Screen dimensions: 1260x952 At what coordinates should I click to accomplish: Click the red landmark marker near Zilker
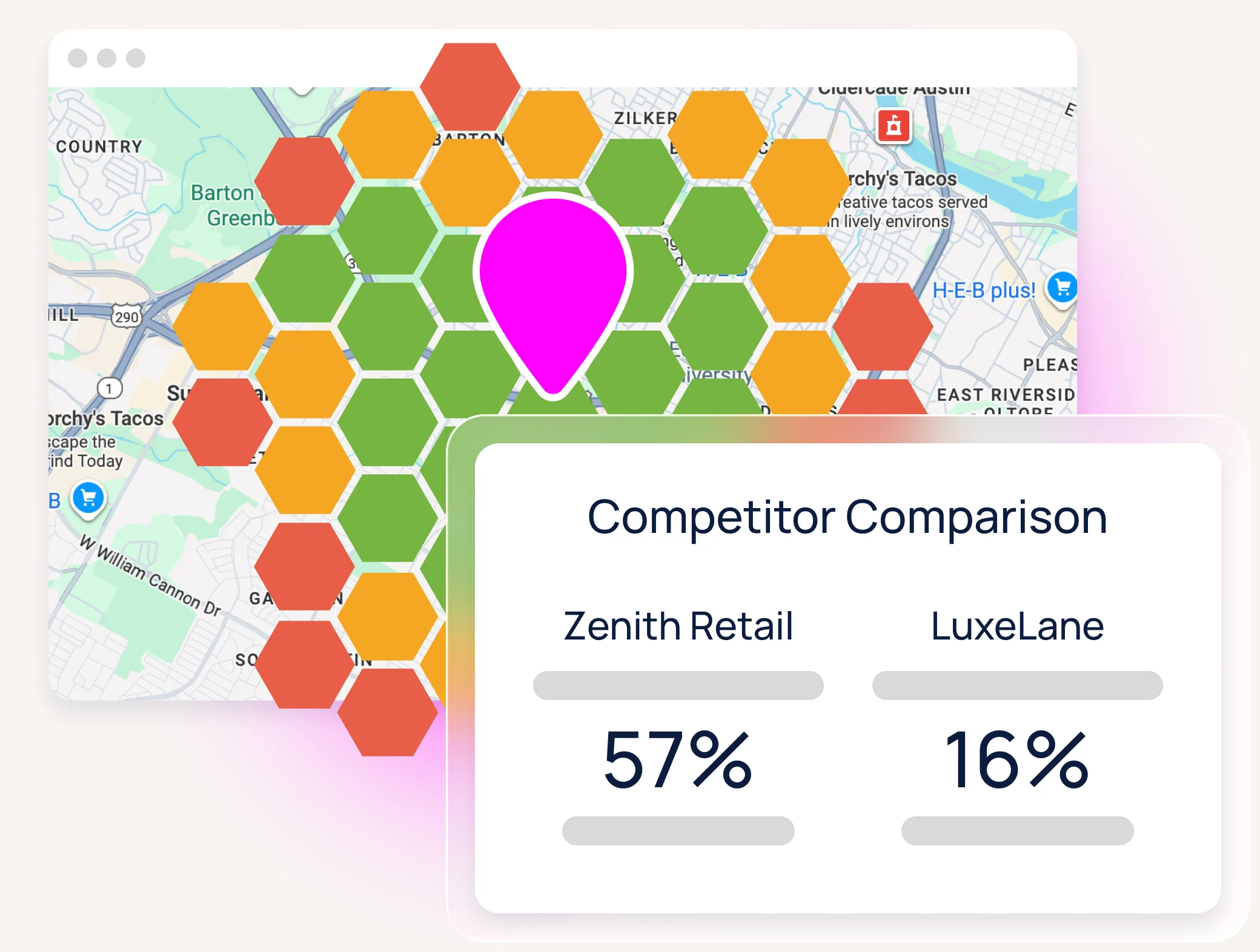[x=894, y=126]
